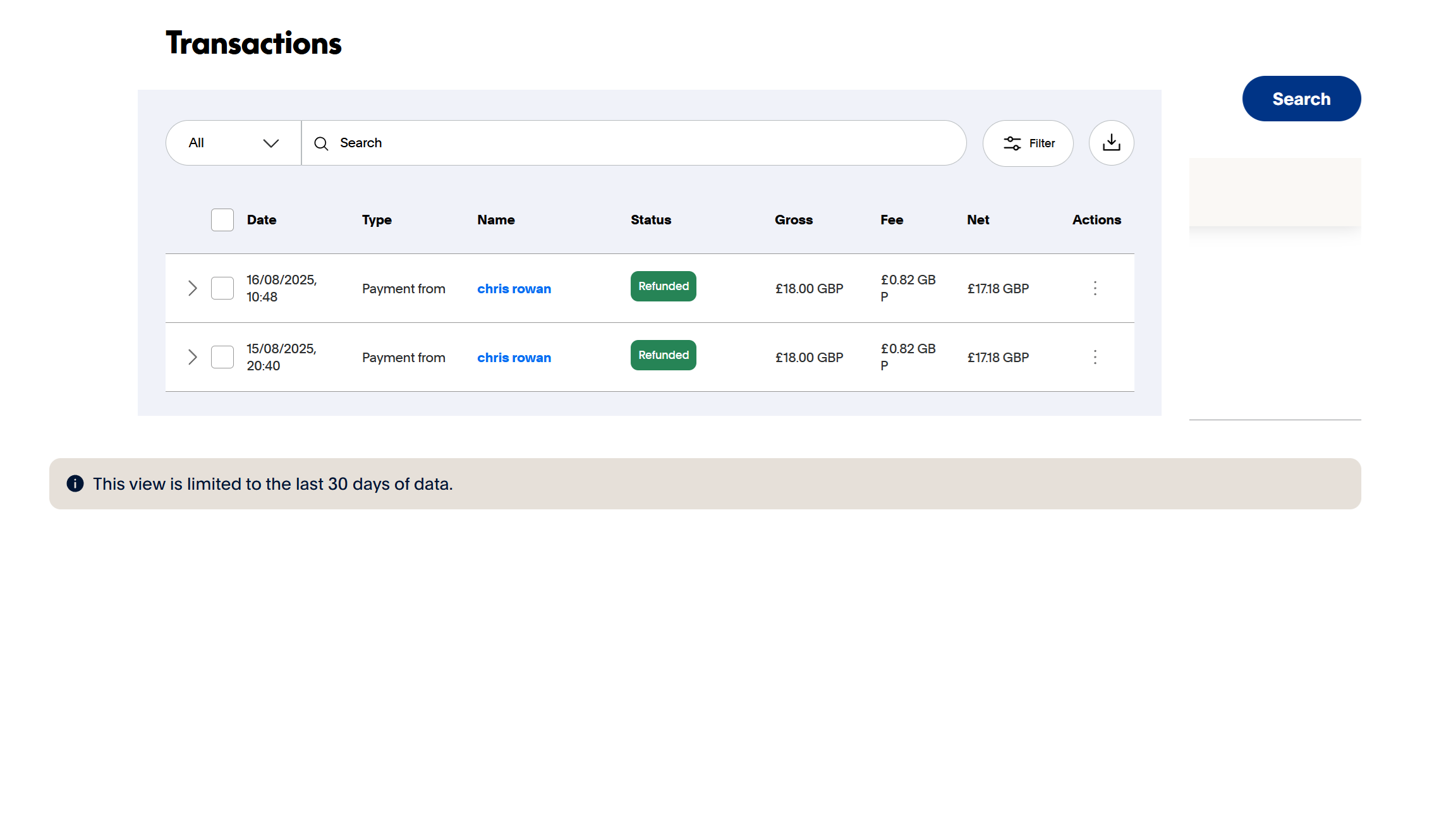Click Refunded status badge for 16/08/2025
Screen dimensions: 1456x819
[x=664, y=286]
